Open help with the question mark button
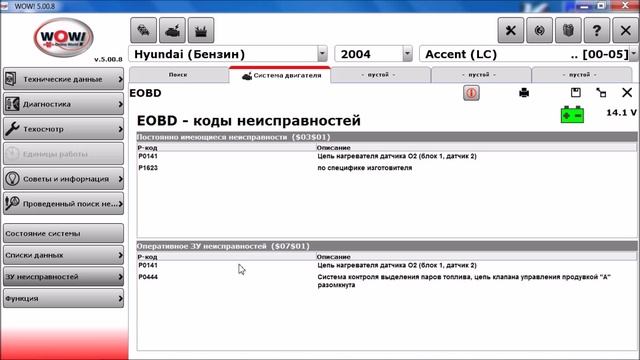 [597, 30]
